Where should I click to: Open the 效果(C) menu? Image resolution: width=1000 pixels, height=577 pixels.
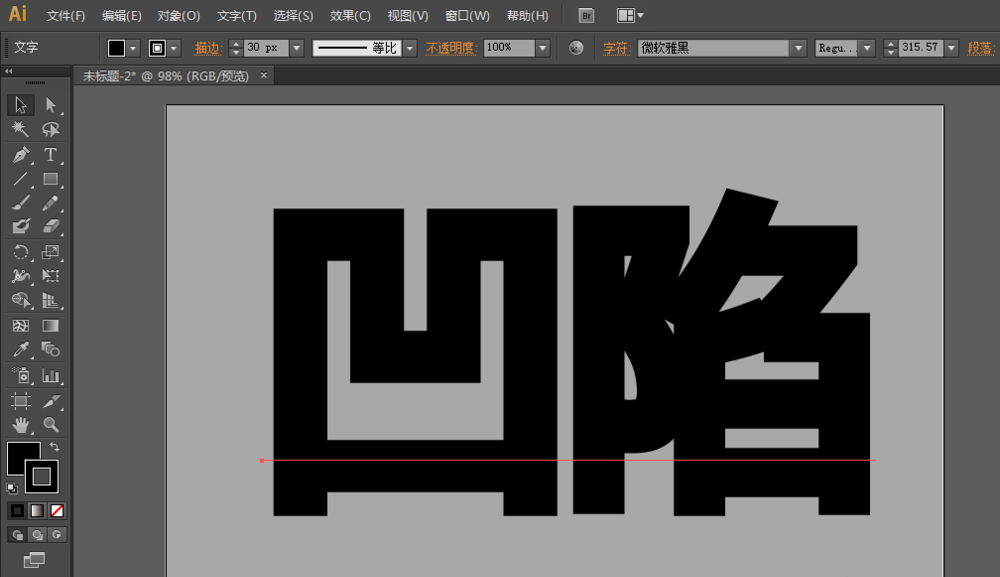pyautogui.click(x=350, y=16)
